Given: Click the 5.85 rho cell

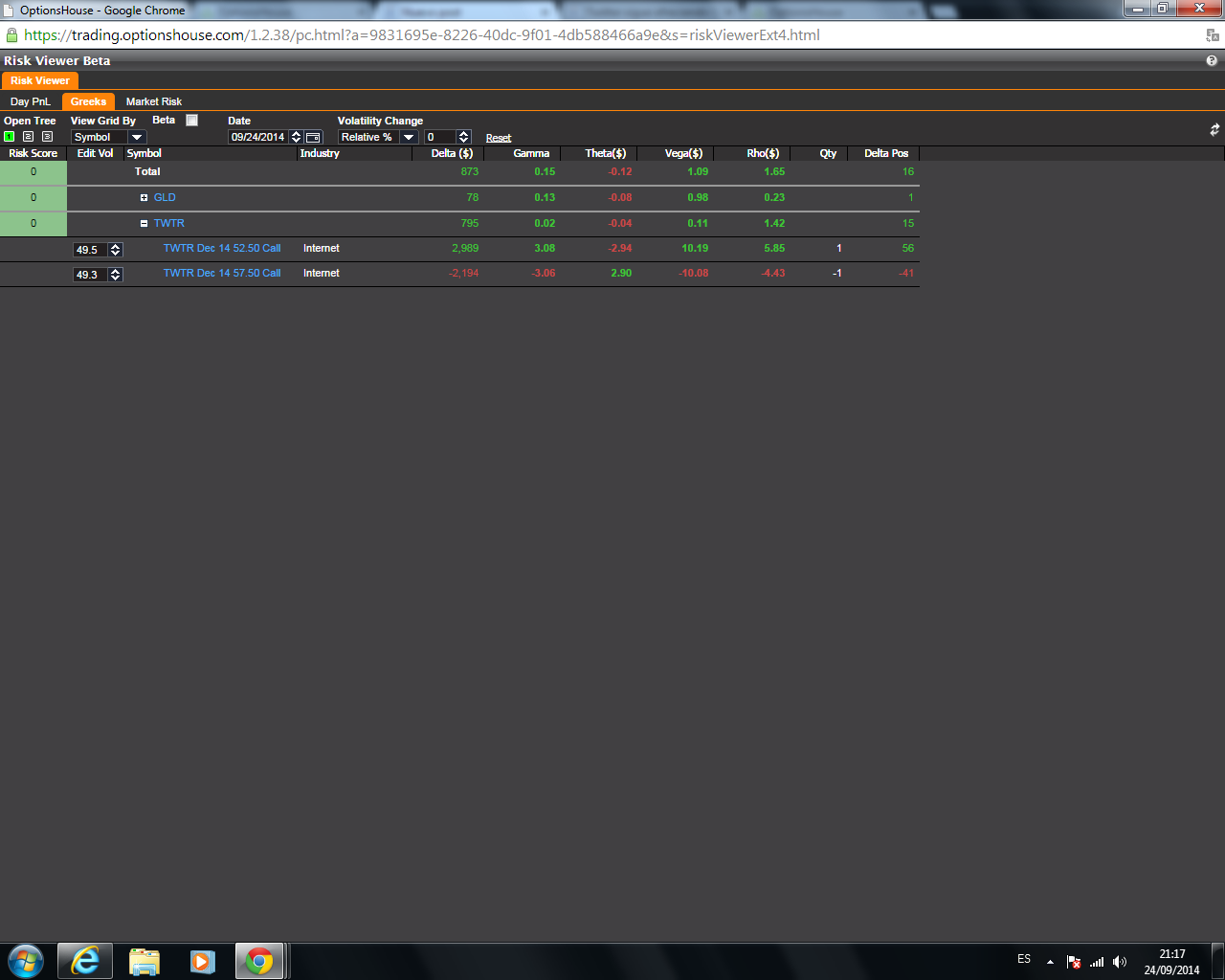Looking at the screenshot, I should (x=774, y=248).
